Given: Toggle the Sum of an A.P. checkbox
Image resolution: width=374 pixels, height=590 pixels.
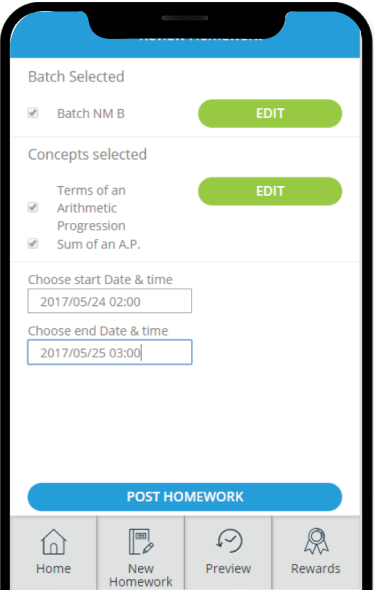Looking at the screenshot, I should pyautogui.click(x=33, y=243).
